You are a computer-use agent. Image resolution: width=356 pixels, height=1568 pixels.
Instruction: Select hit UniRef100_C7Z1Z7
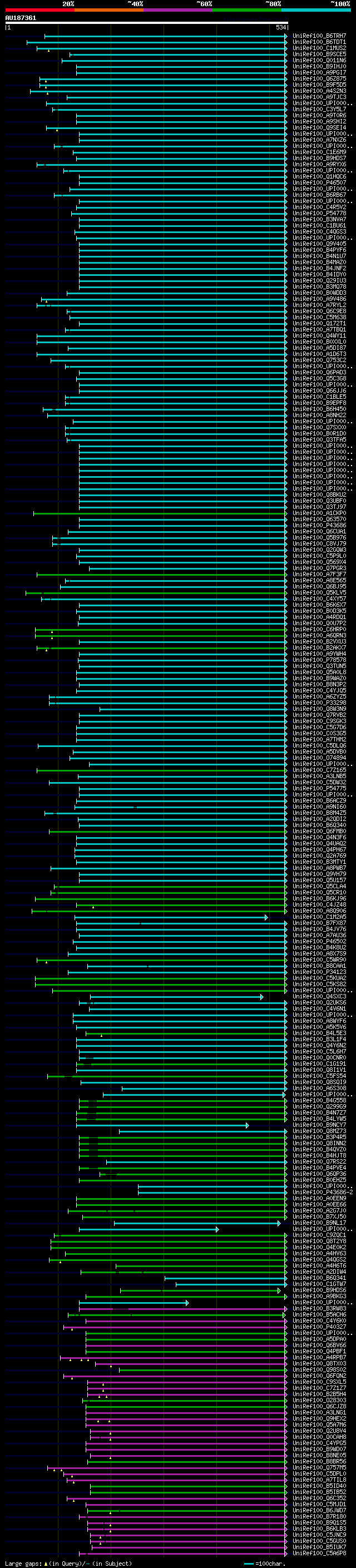coord(319,1388)
